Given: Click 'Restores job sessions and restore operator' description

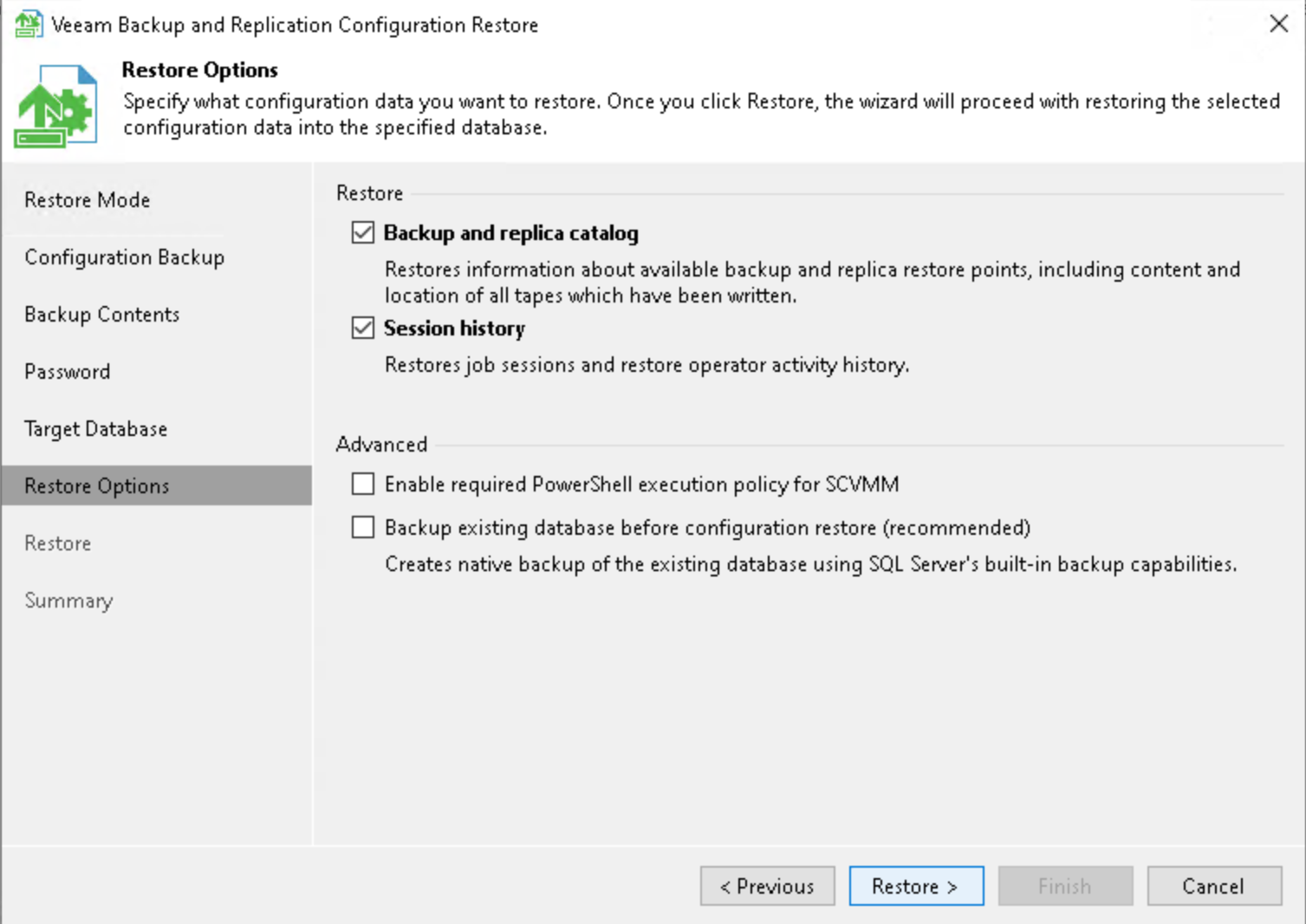Looking at the screenshot, I should (647, 365).
